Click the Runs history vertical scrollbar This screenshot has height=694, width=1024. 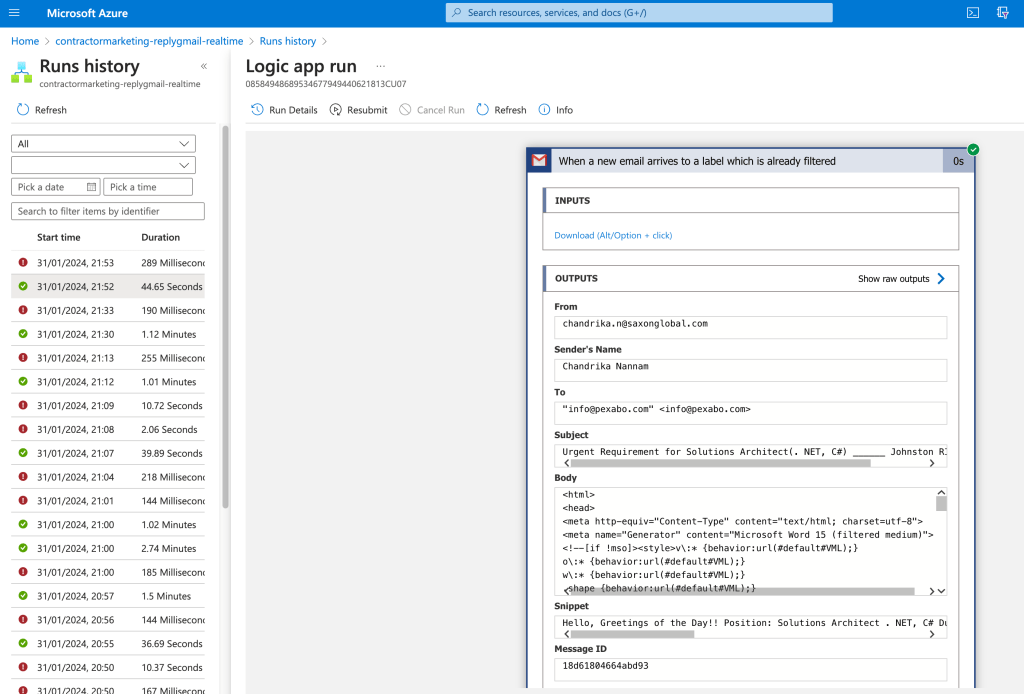click(x=225, y=317)
